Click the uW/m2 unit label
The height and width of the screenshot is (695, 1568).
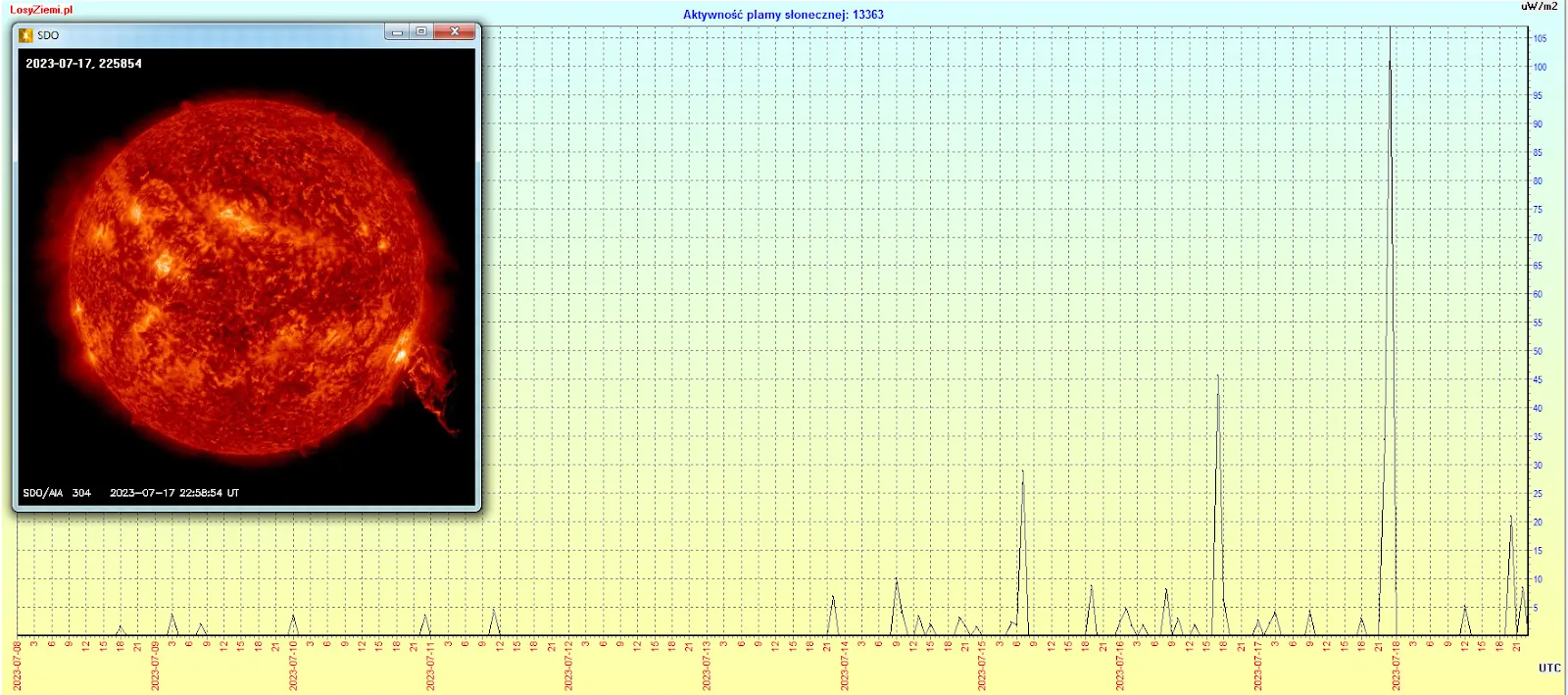(x=1539, y=6)
